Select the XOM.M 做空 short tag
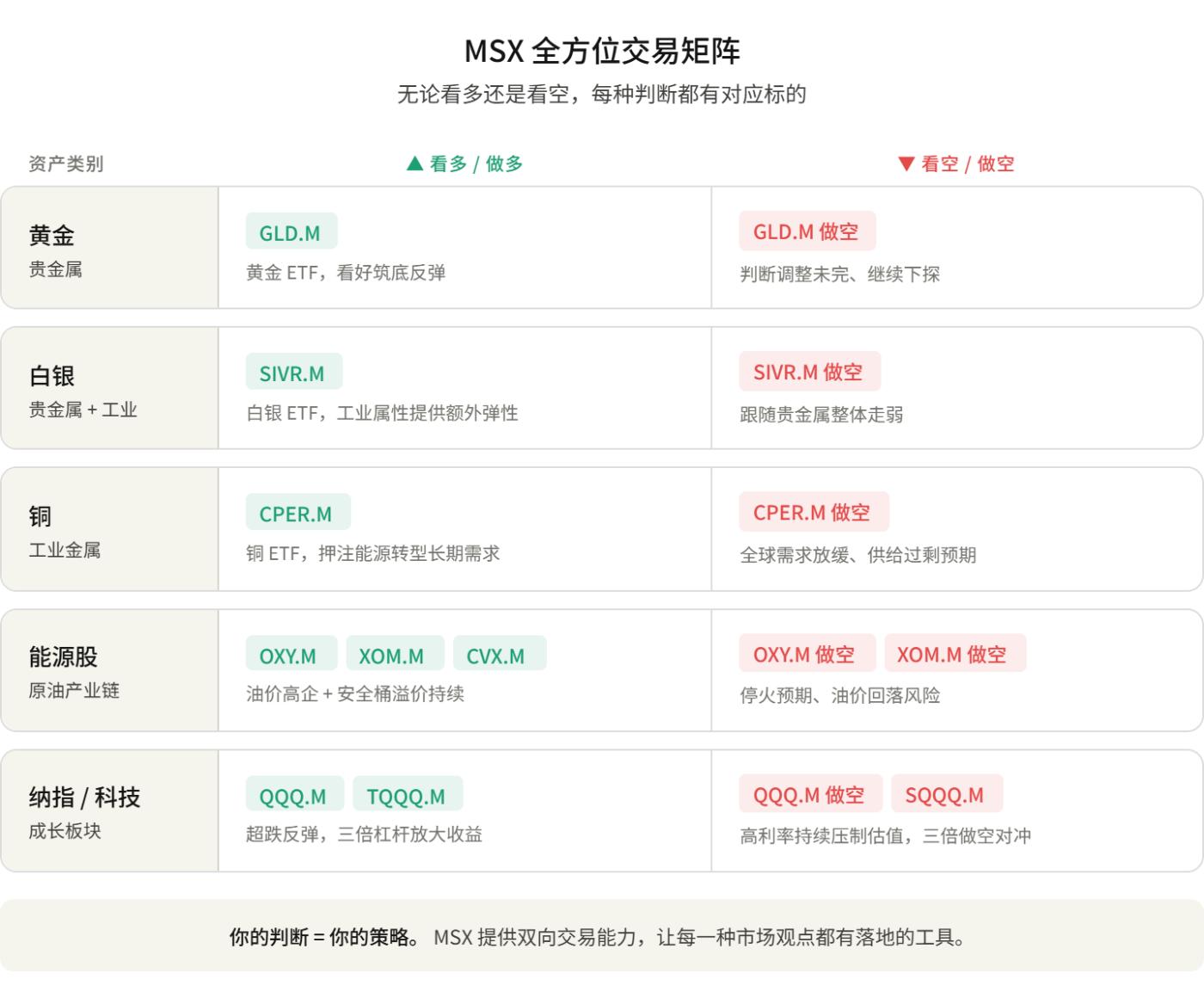Screen dimensions: 1204x998 click(953, 654)
